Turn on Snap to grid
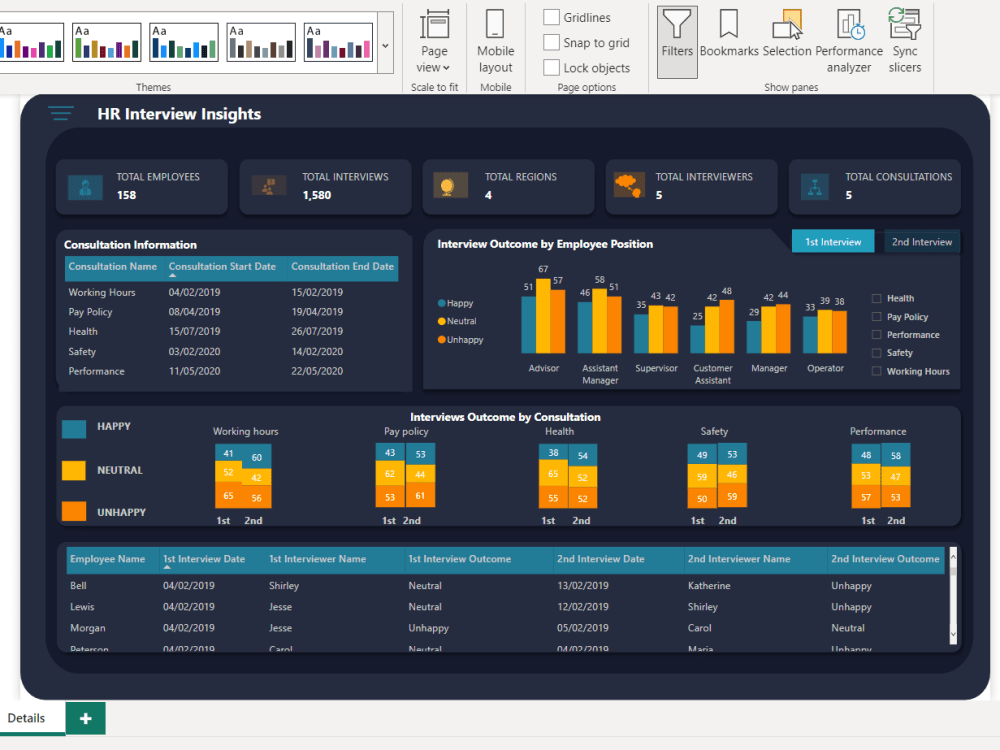This screenshot has width=1000, height=750. click(x=550, y=42)
